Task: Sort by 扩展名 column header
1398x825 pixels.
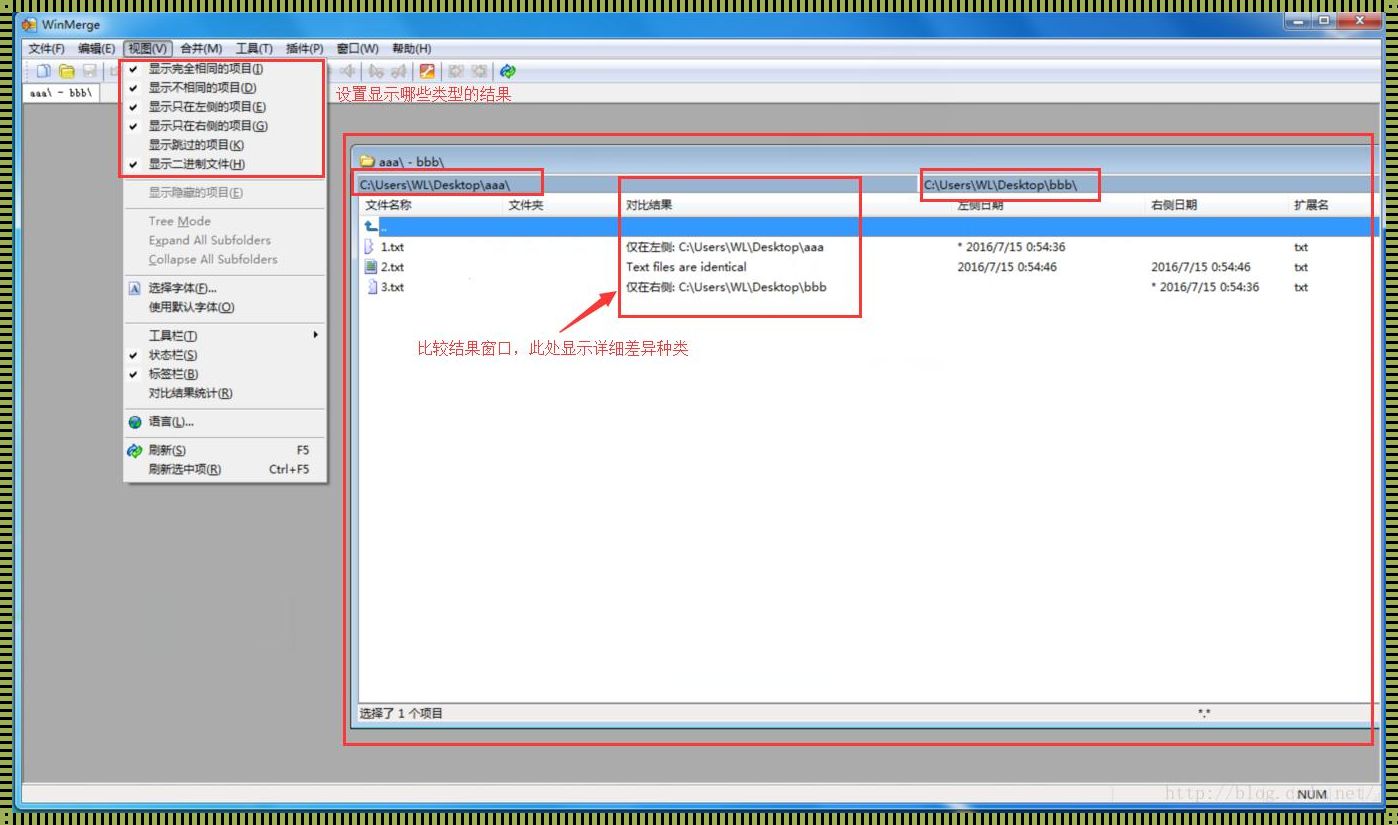Action: (x=1332, y=205)
